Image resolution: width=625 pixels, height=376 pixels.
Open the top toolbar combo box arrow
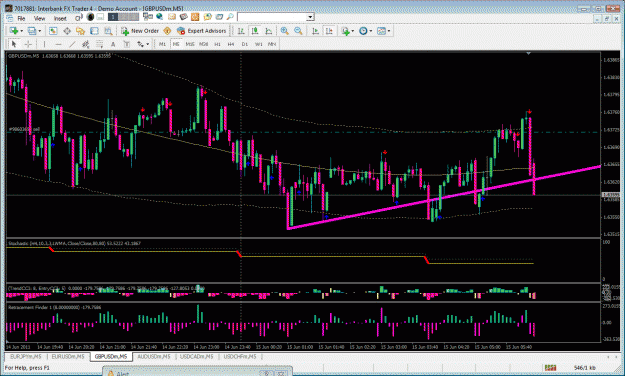pyautogui.click(x=310, y=17)
